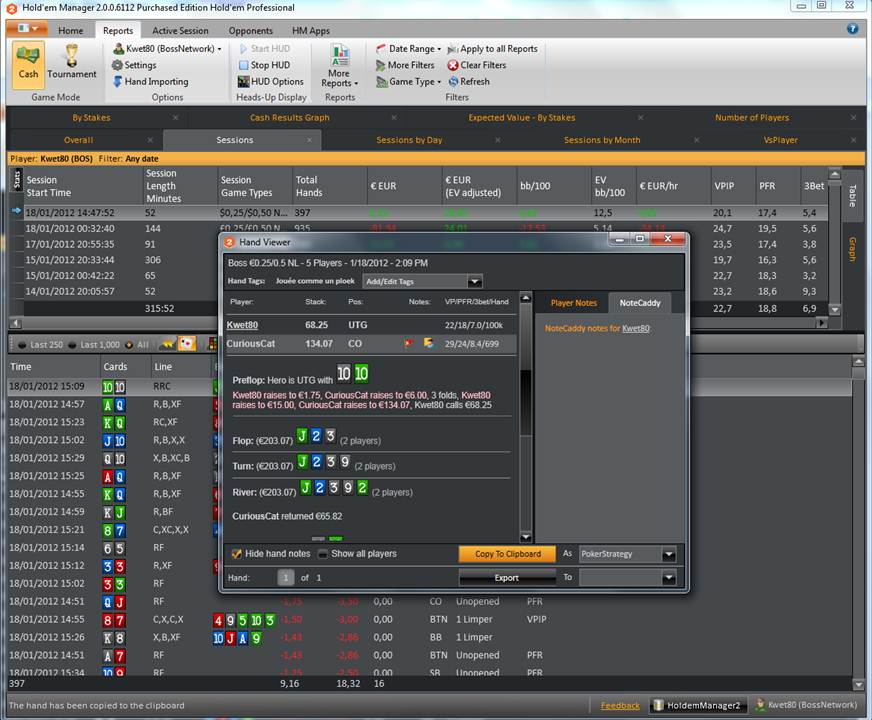
Task: Open Sessions by Month report tab
Action: (602, 140)
